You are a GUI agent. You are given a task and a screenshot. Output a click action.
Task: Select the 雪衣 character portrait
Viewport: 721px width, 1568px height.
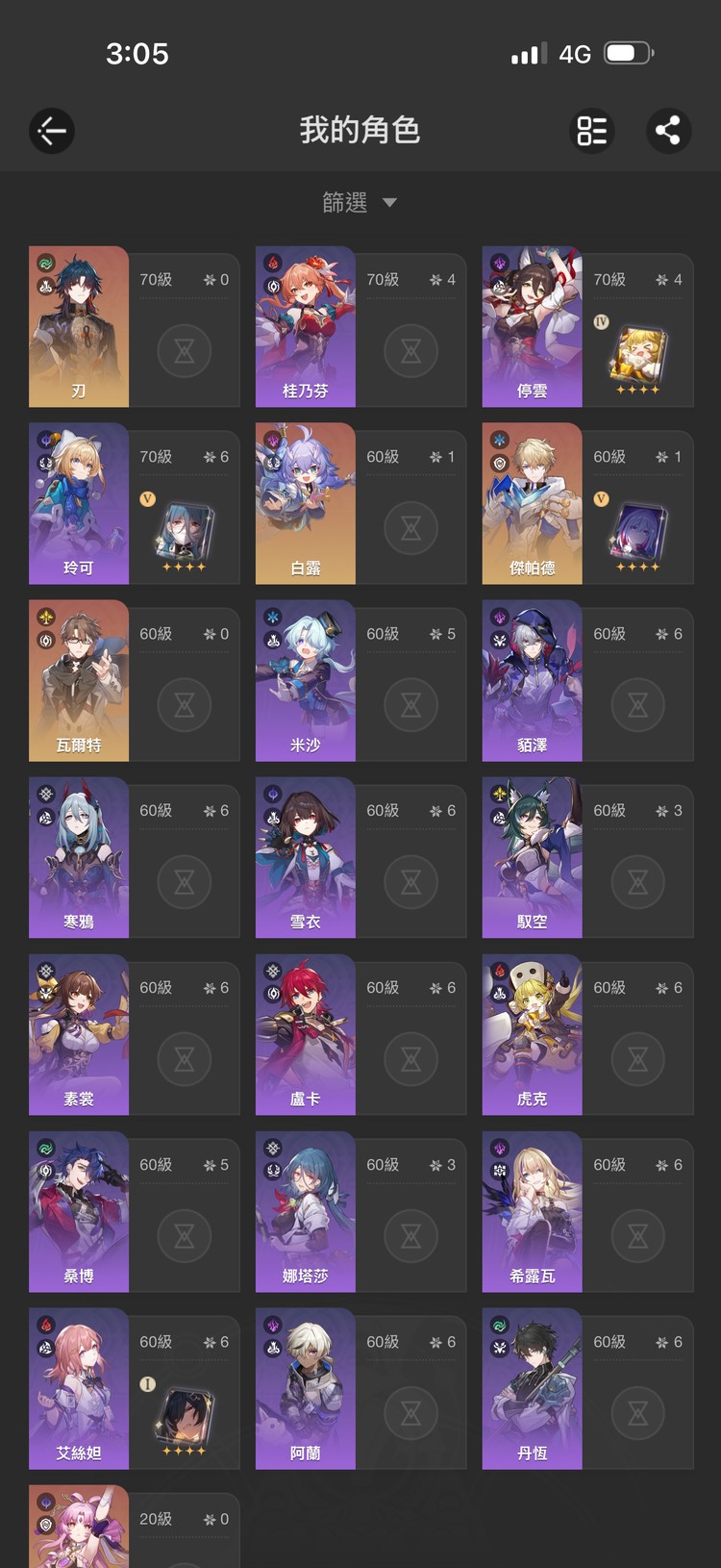click(306, 857)
